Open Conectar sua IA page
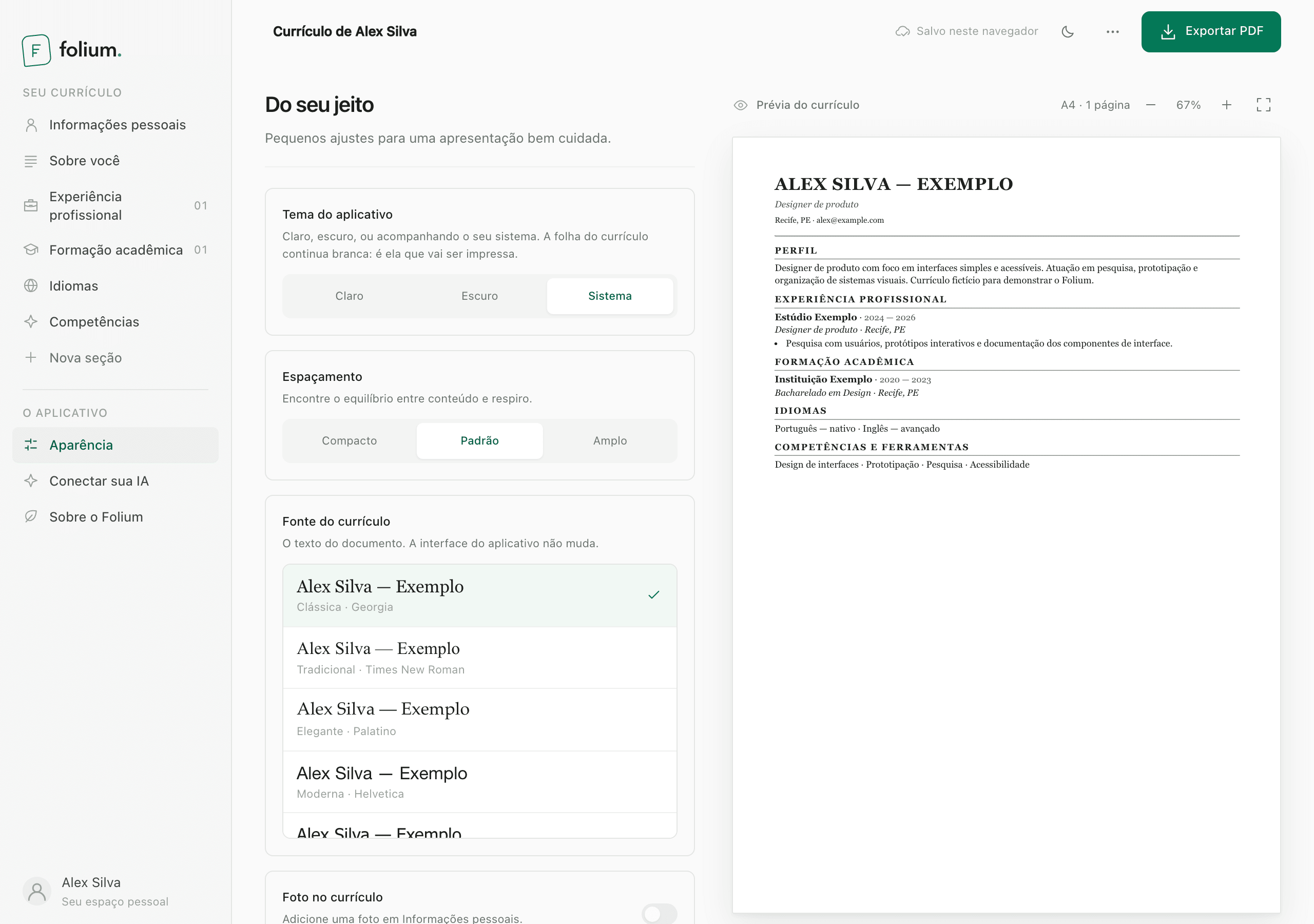Viewport: 1314px width, 924px height. pyautogui.click(x=115, y=481)
